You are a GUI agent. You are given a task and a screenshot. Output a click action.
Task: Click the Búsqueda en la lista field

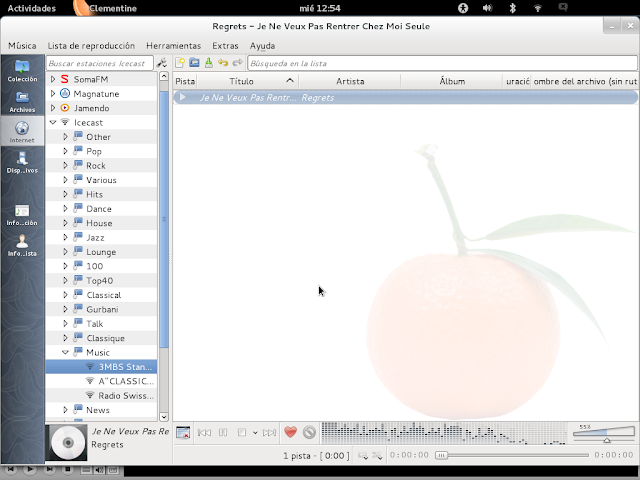(442, 63)
